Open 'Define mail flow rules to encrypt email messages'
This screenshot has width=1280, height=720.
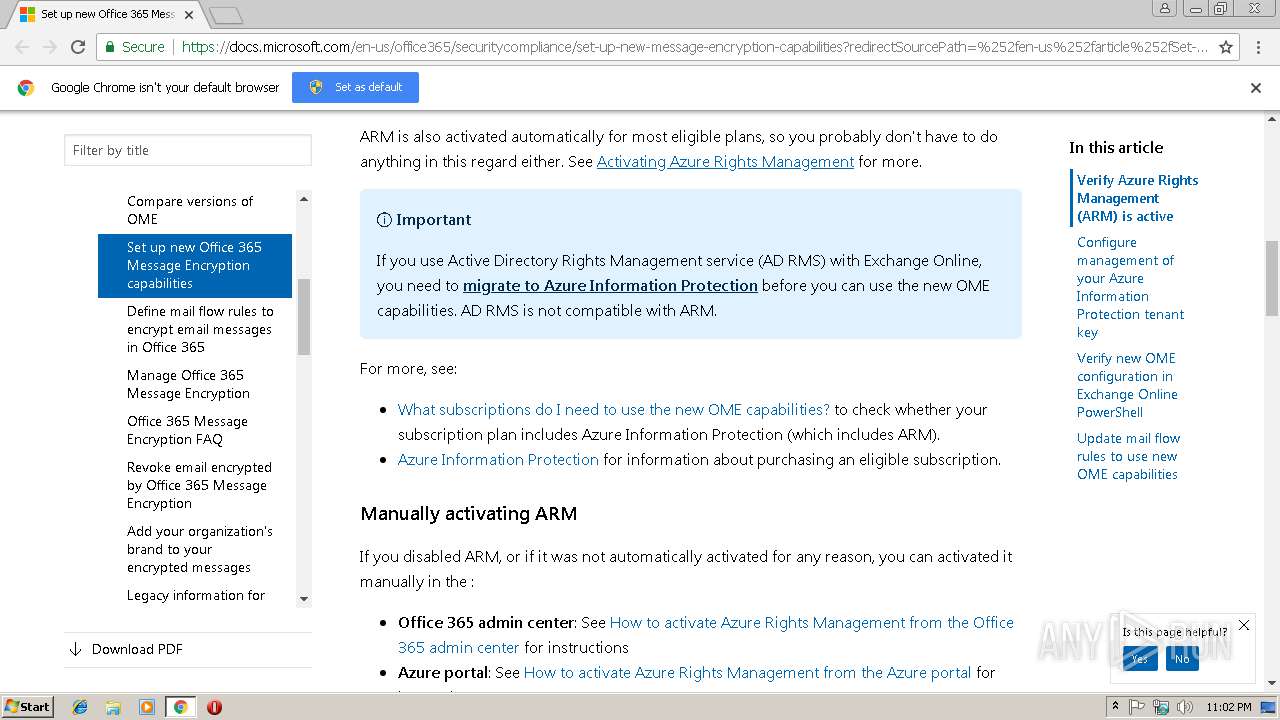click(x=200, y=329)
